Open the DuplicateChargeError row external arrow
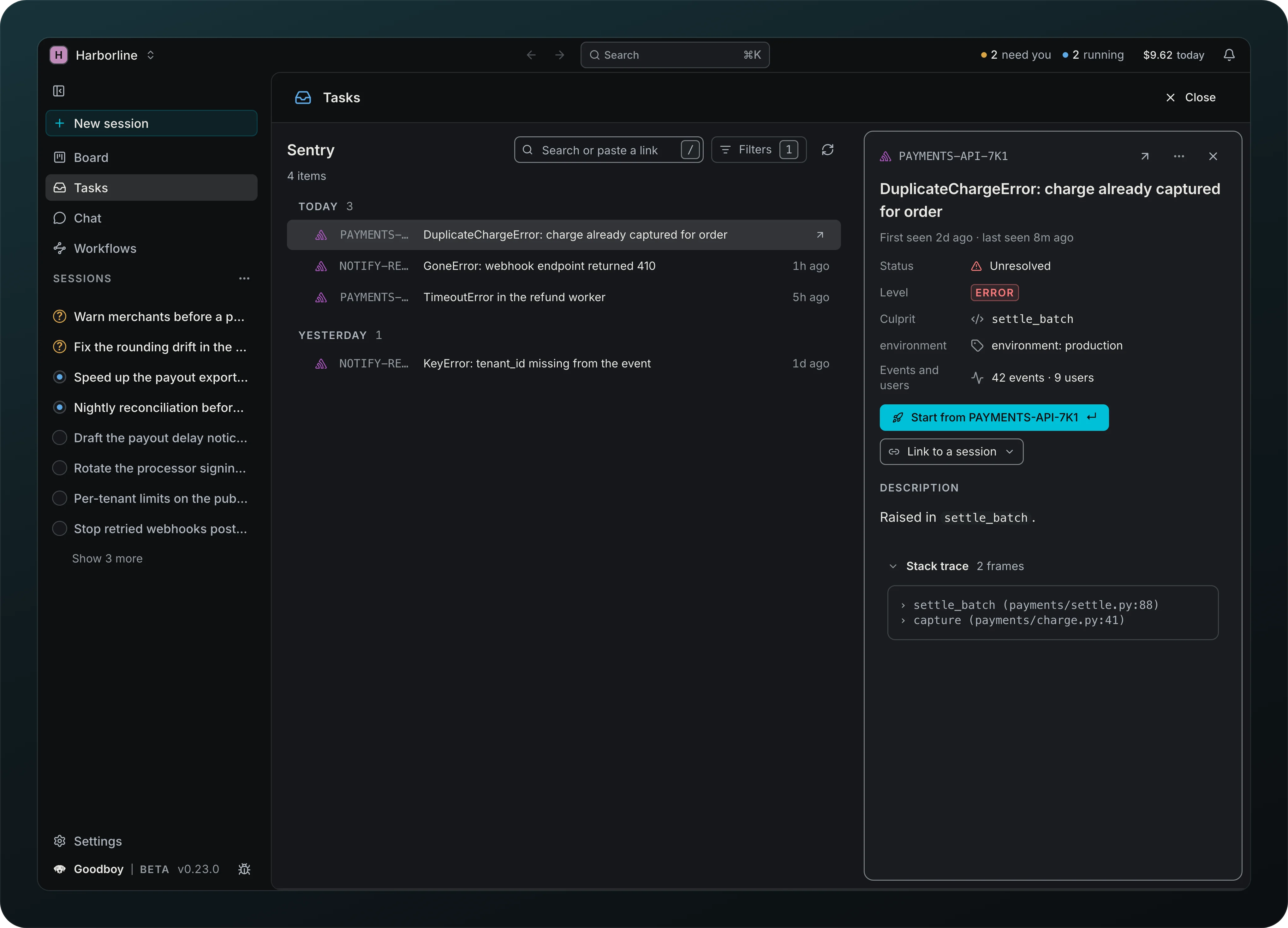 pos(820,235)
